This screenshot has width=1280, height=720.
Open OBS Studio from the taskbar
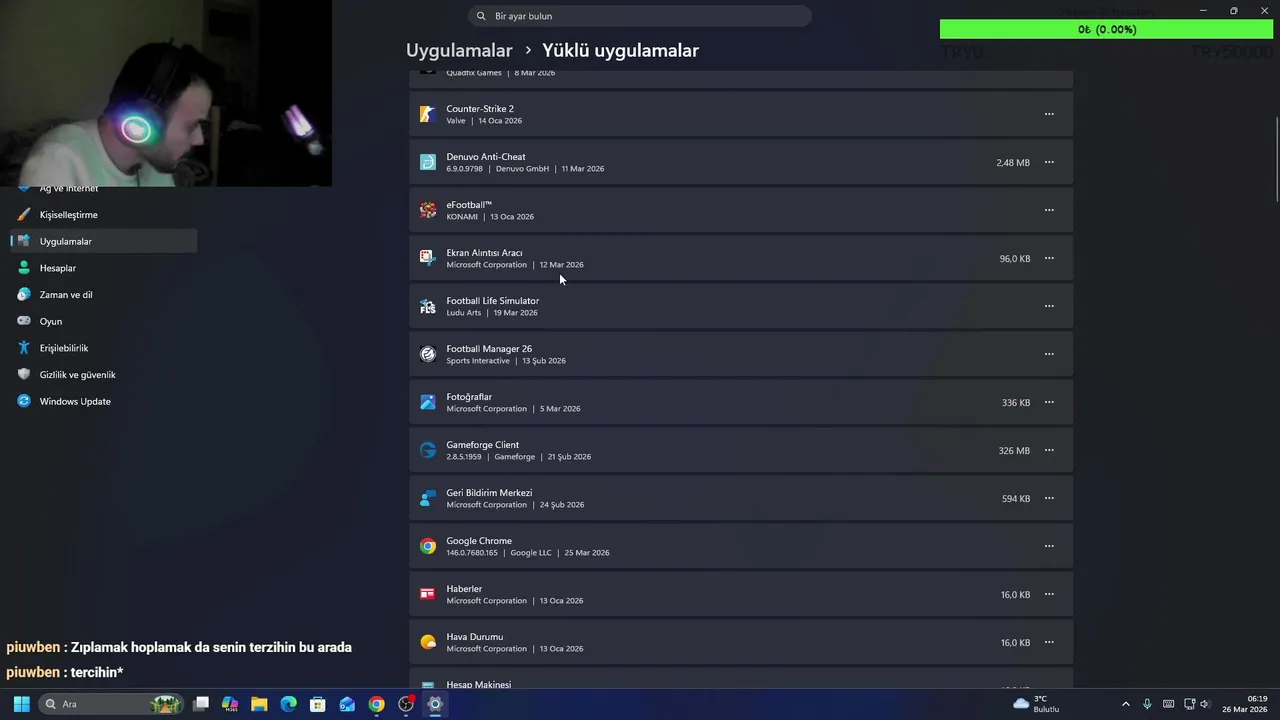(x=406, y=704)
